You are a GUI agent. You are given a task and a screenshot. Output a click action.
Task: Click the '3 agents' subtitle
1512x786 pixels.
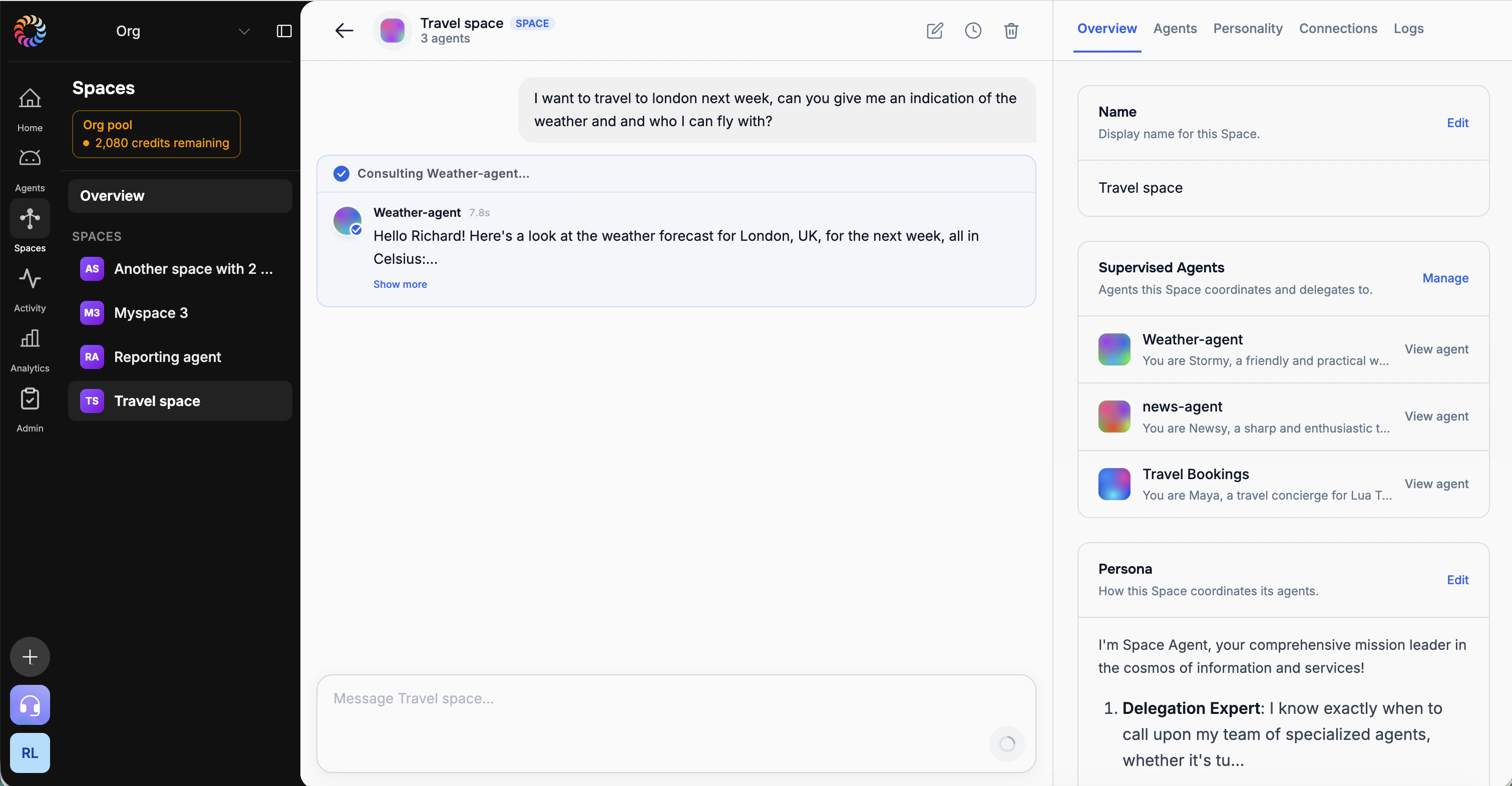[x=445, y=39]
